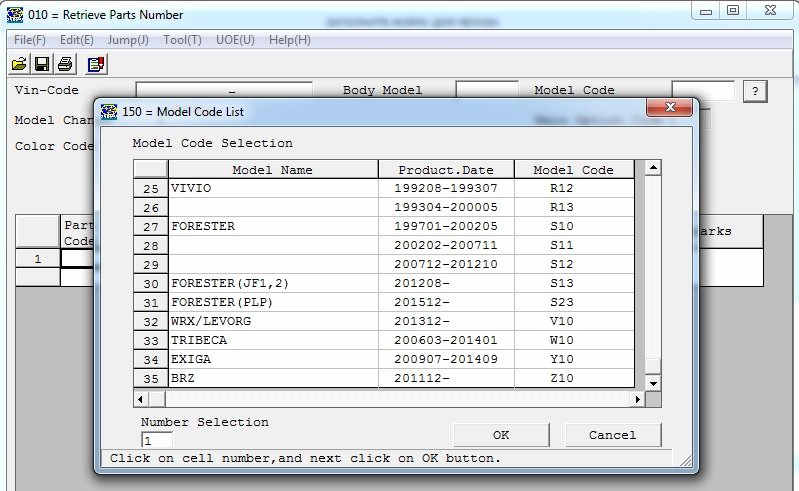Click the save floppy disk icon
This screenshot has height=491, width=799.
click(x=42, y=64)
